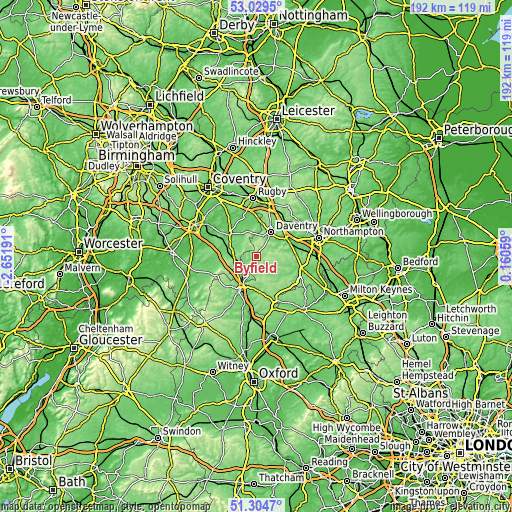Click the Maidenhead label text

[x=352, y=439]
